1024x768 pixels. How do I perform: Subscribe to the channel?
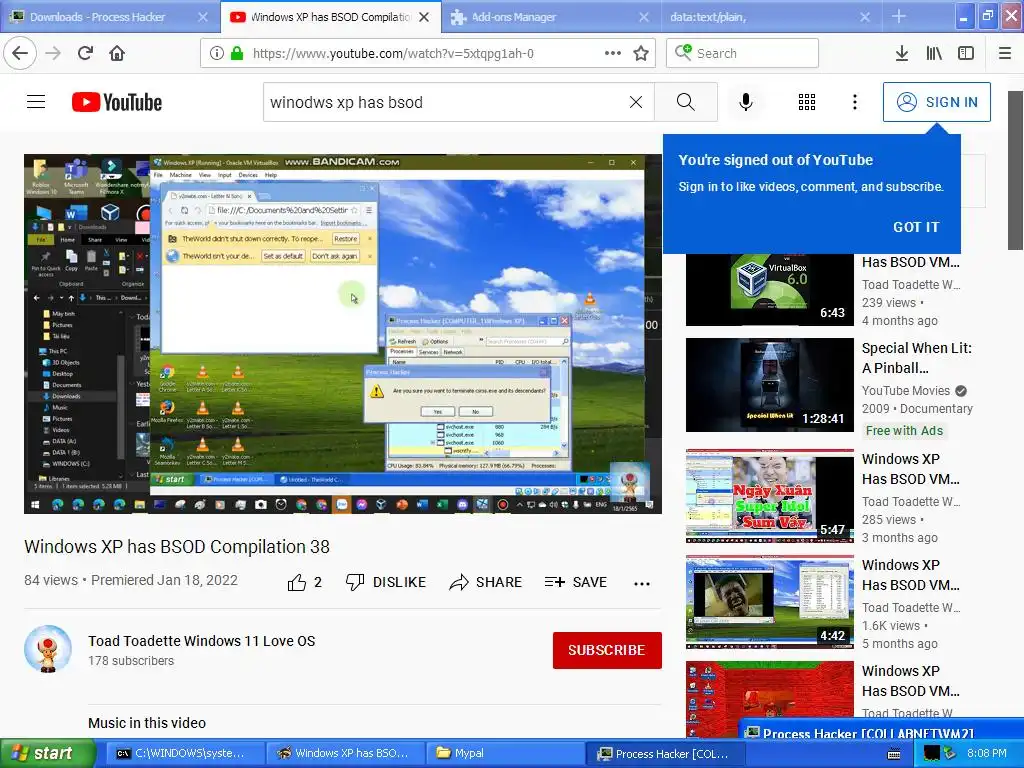click(x=607, y=650)
